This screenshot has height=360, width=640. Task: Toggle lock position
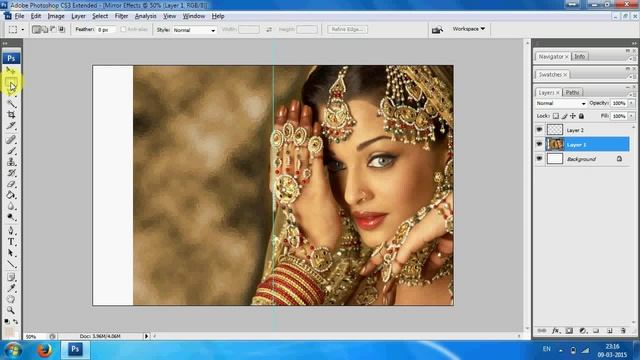point(573,116)
